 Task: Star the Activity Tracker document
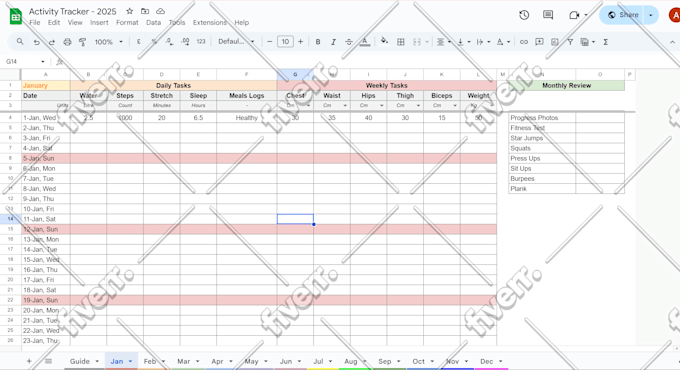tap(130, 11)
